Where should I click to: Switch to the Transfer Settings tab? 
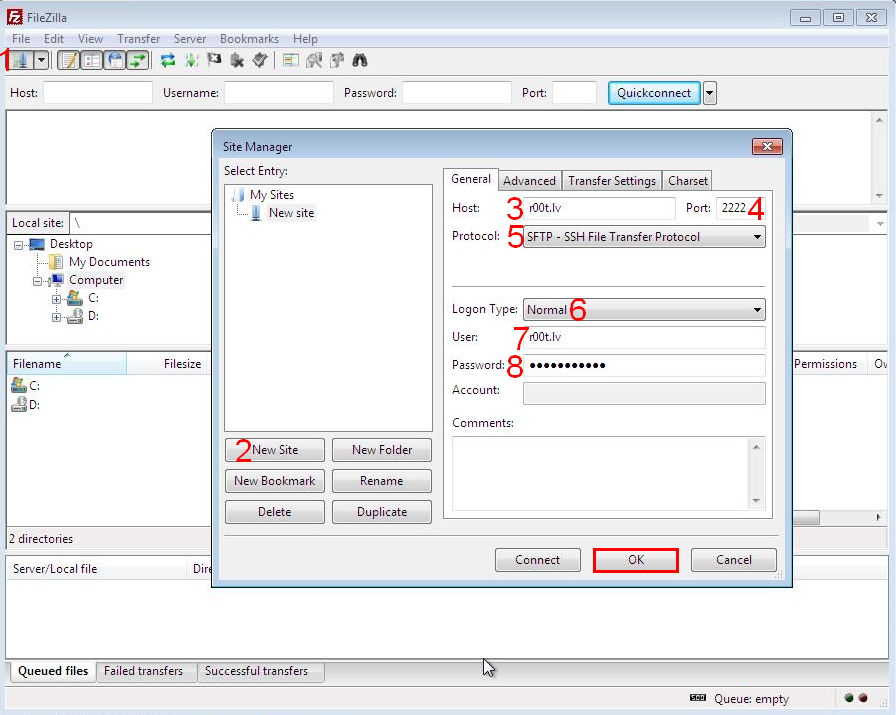tap(612, 181)
